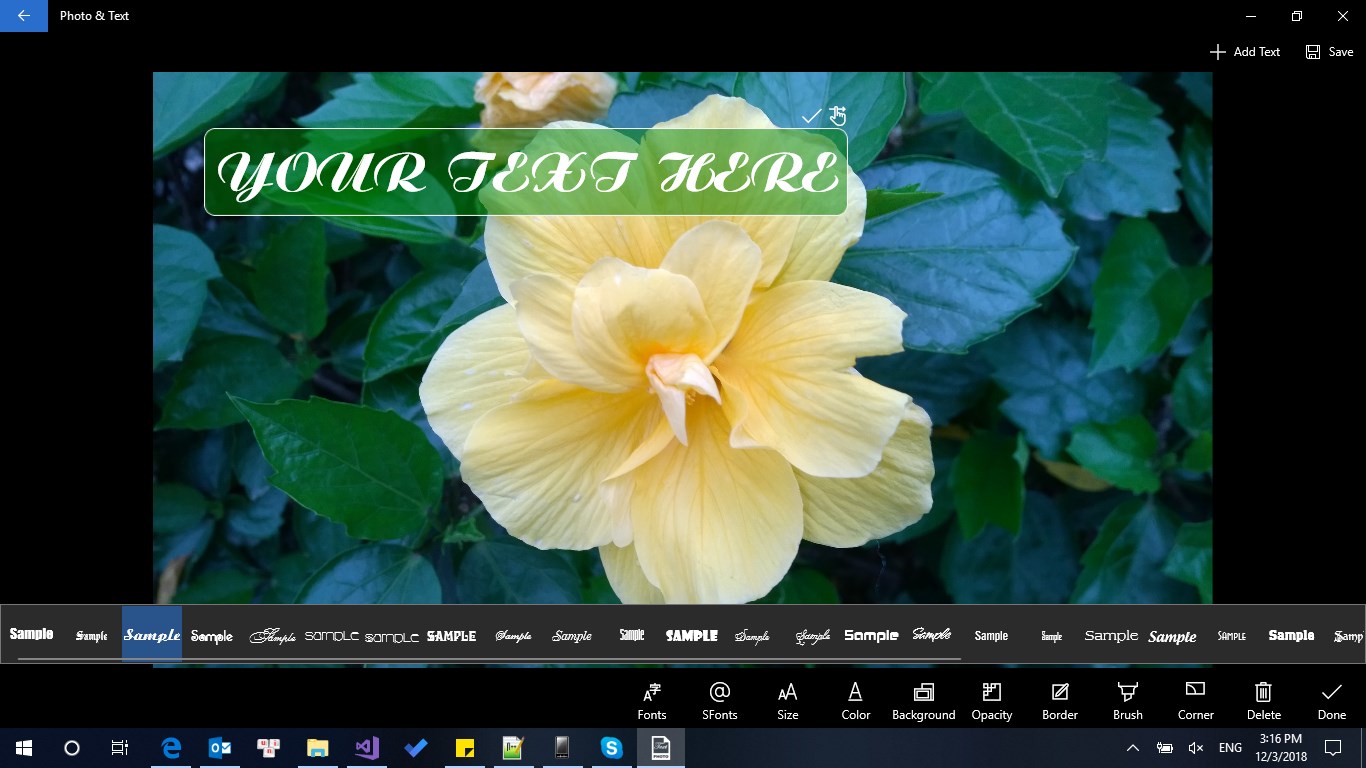Open the text Color tool
The image size is (1366, 768).
(x=856, y=701)
